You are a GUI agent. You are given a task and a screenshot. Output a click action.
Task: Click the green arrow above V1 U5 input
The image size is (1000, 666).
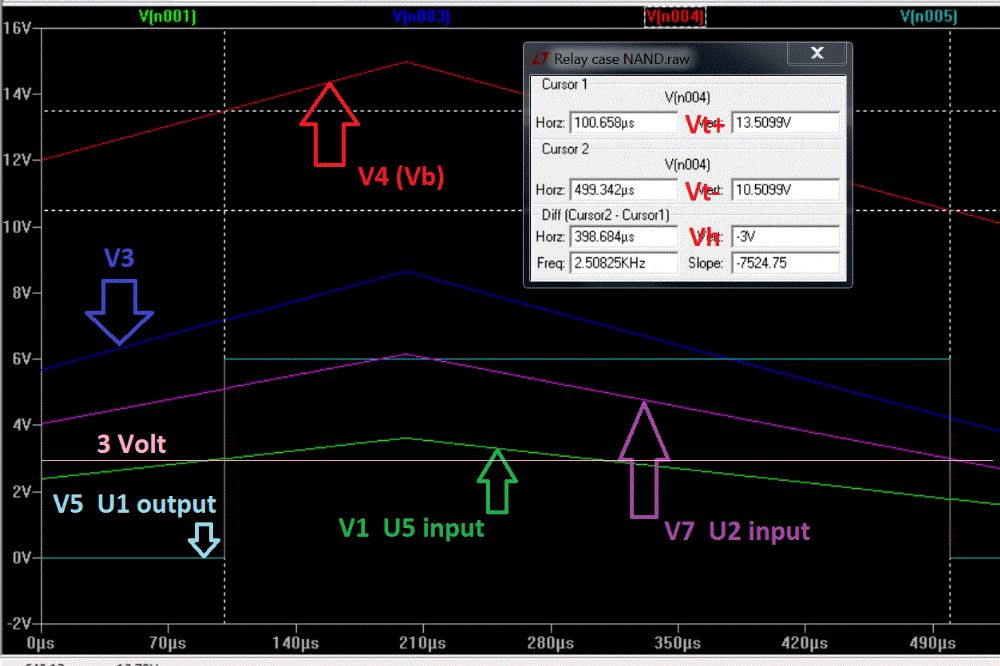click(x=497, y=481)
